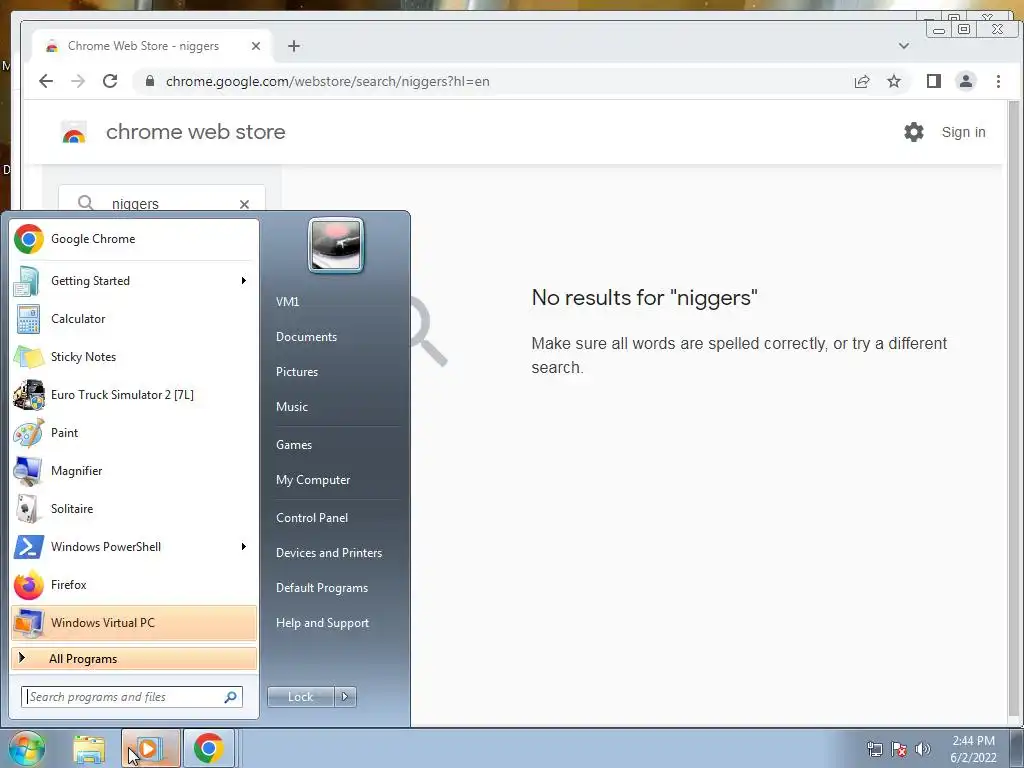Image resolution: width=1024 pixels, height=768 pixels.
Task: Close the Chrome Web Store tab
Action: pyautogui.click(x=256, y=46)
